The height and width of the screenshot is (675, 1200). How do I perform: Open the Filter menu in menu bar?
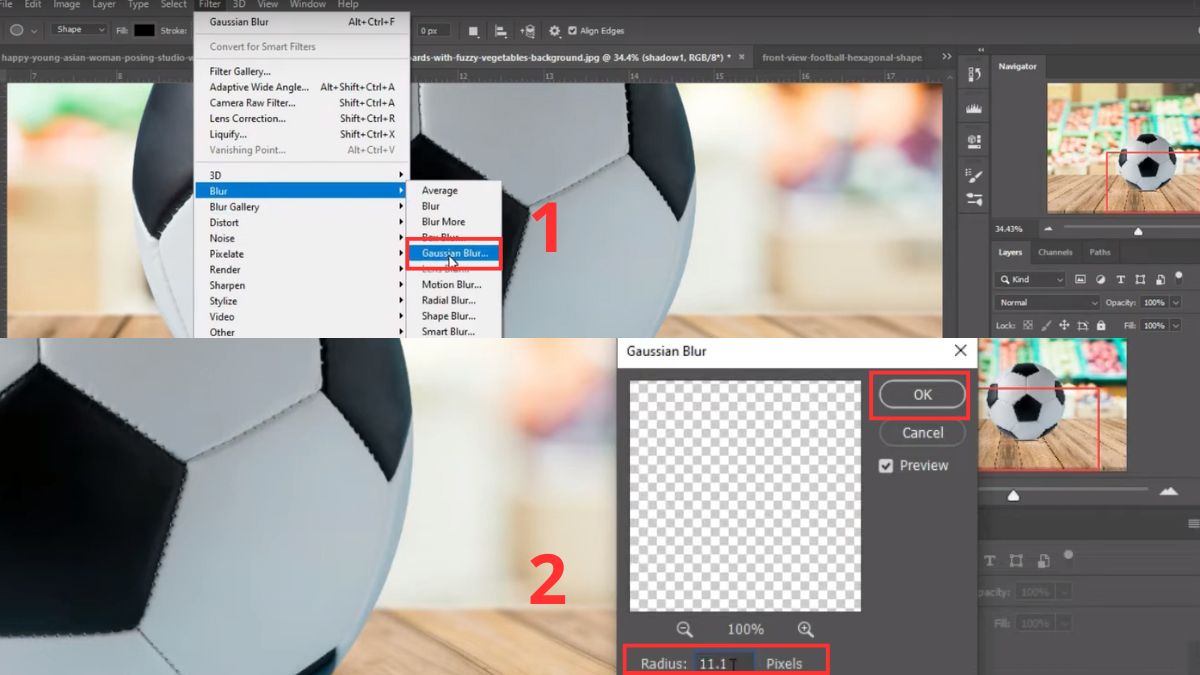(209, 5)
